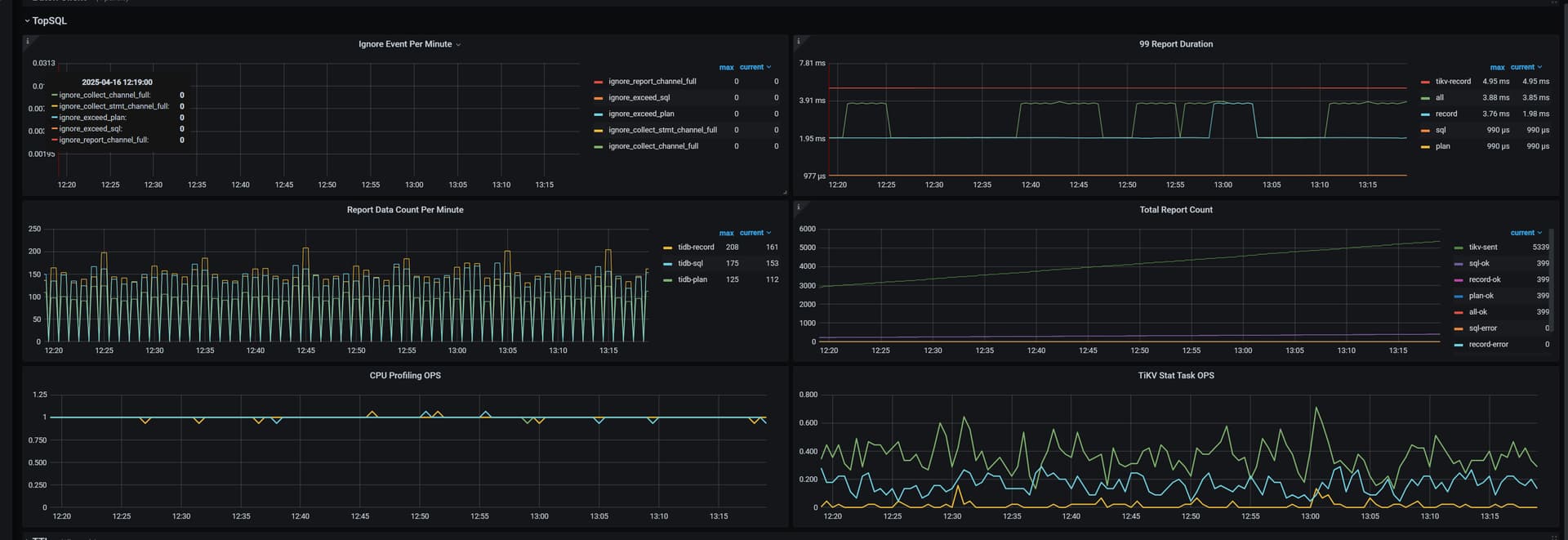Click the resize handle of Ignore Event Per Minute panel

[x=785, y=193]
